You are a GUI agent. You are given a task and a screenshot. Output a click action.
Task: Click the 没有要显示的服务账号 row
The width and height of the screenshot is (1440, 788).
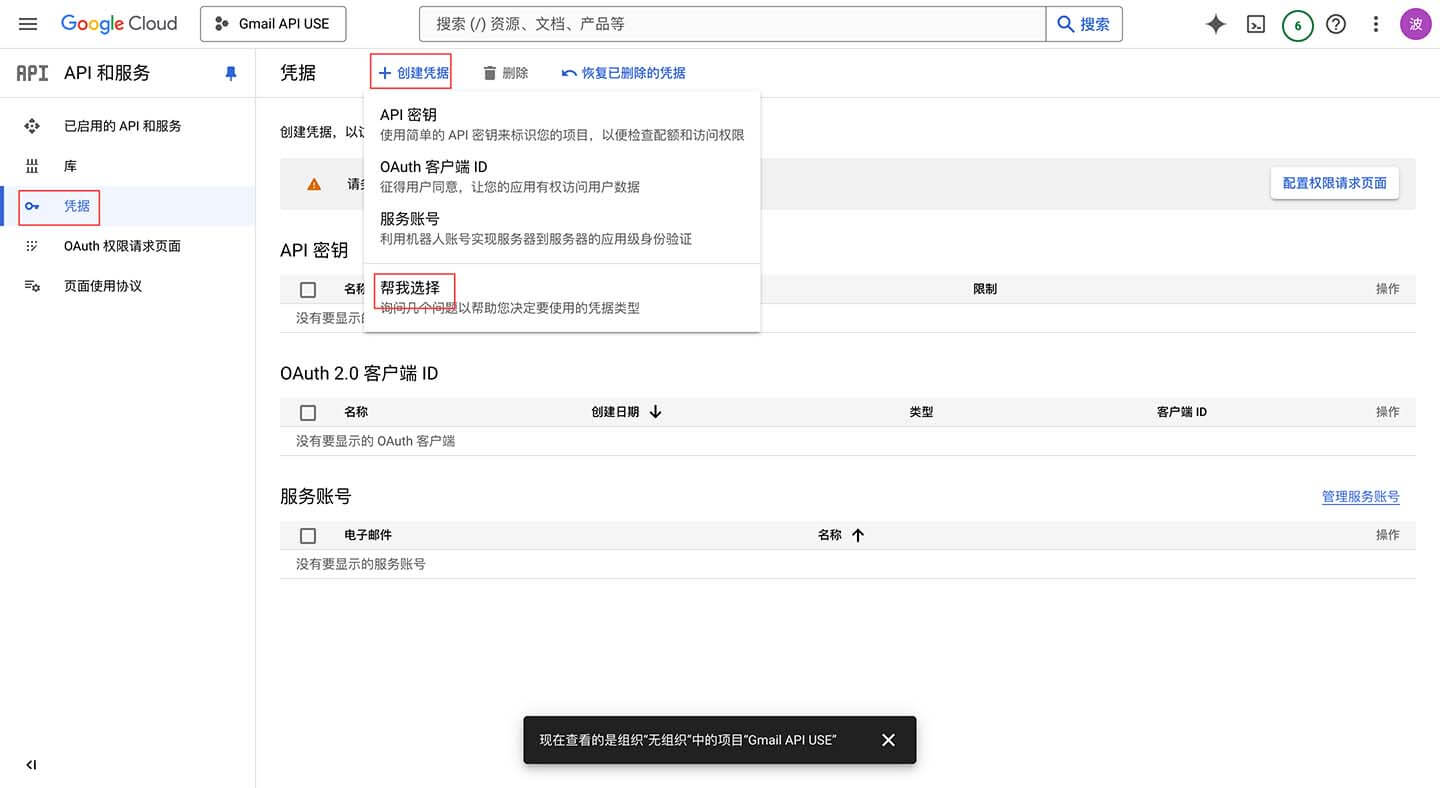(x=848, y=564)
